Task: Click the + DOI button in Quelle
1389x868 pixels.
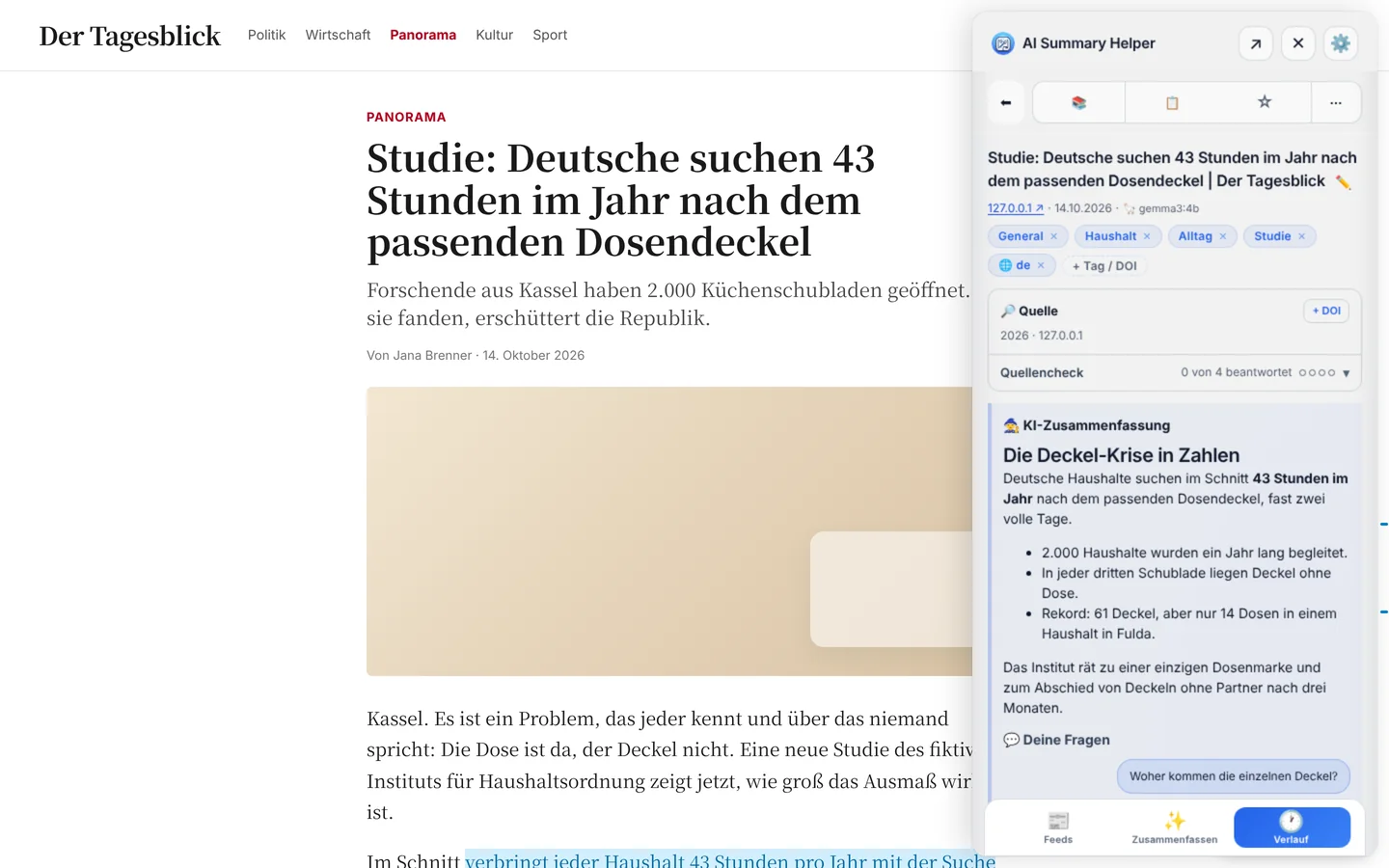Action: 1326,311
